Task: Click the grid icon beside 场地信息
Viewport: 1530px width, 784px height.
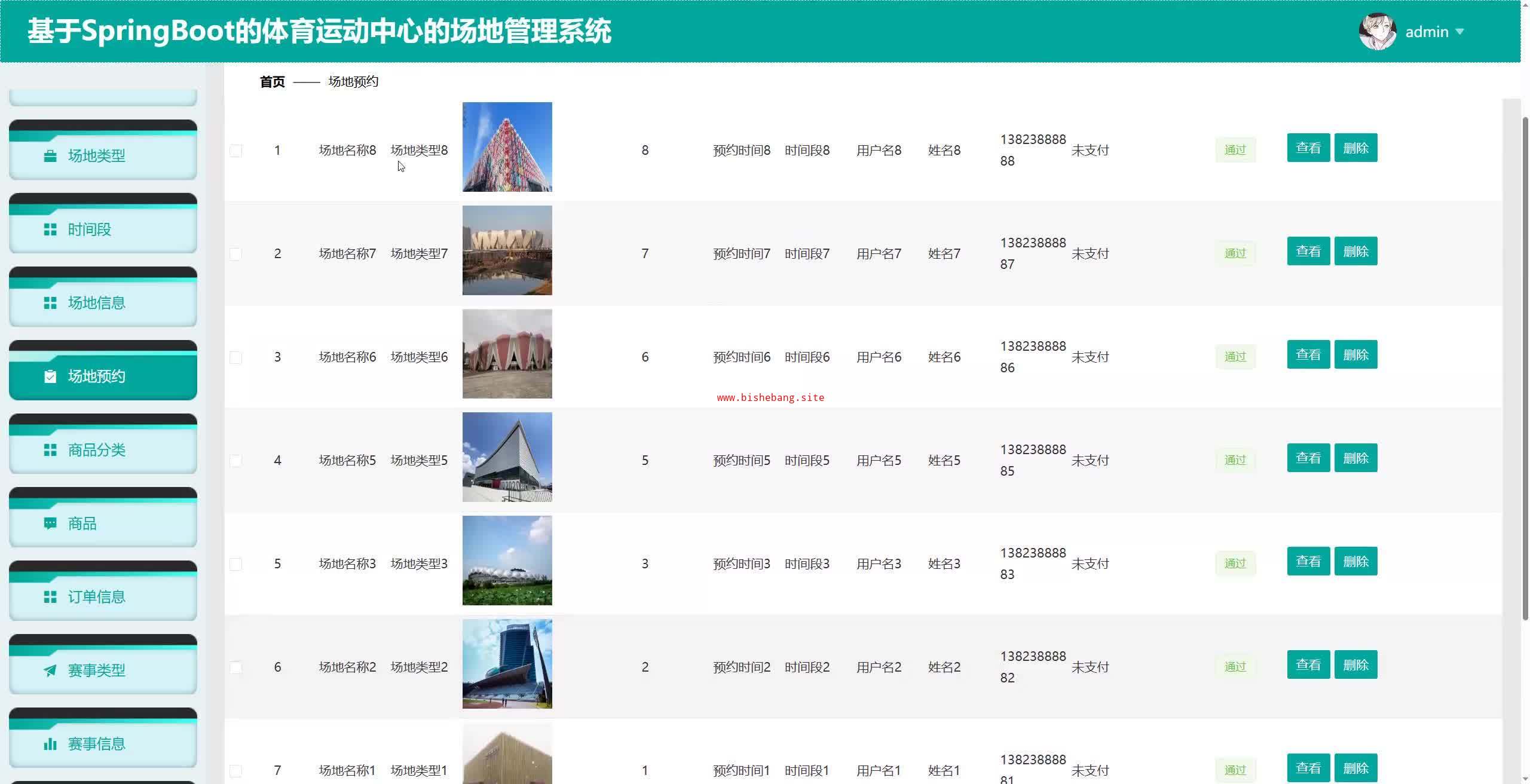Action: pyautogui.click(x=50, y=303)
